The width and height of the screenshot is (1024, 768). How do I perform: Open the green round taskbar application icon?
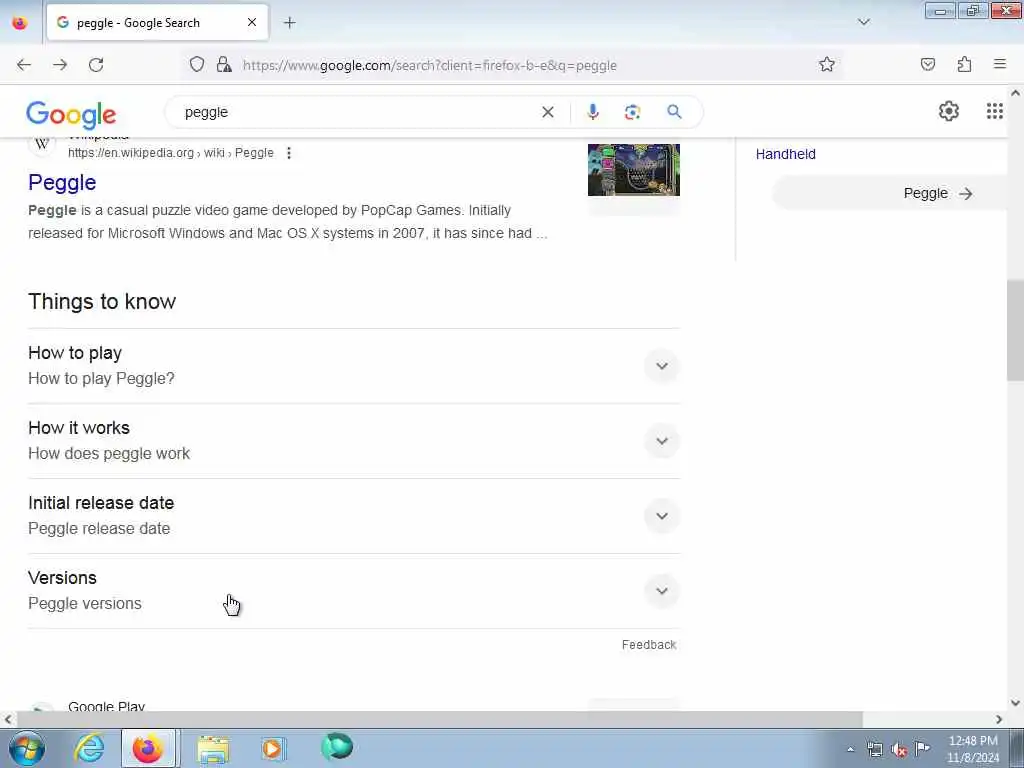337,746
